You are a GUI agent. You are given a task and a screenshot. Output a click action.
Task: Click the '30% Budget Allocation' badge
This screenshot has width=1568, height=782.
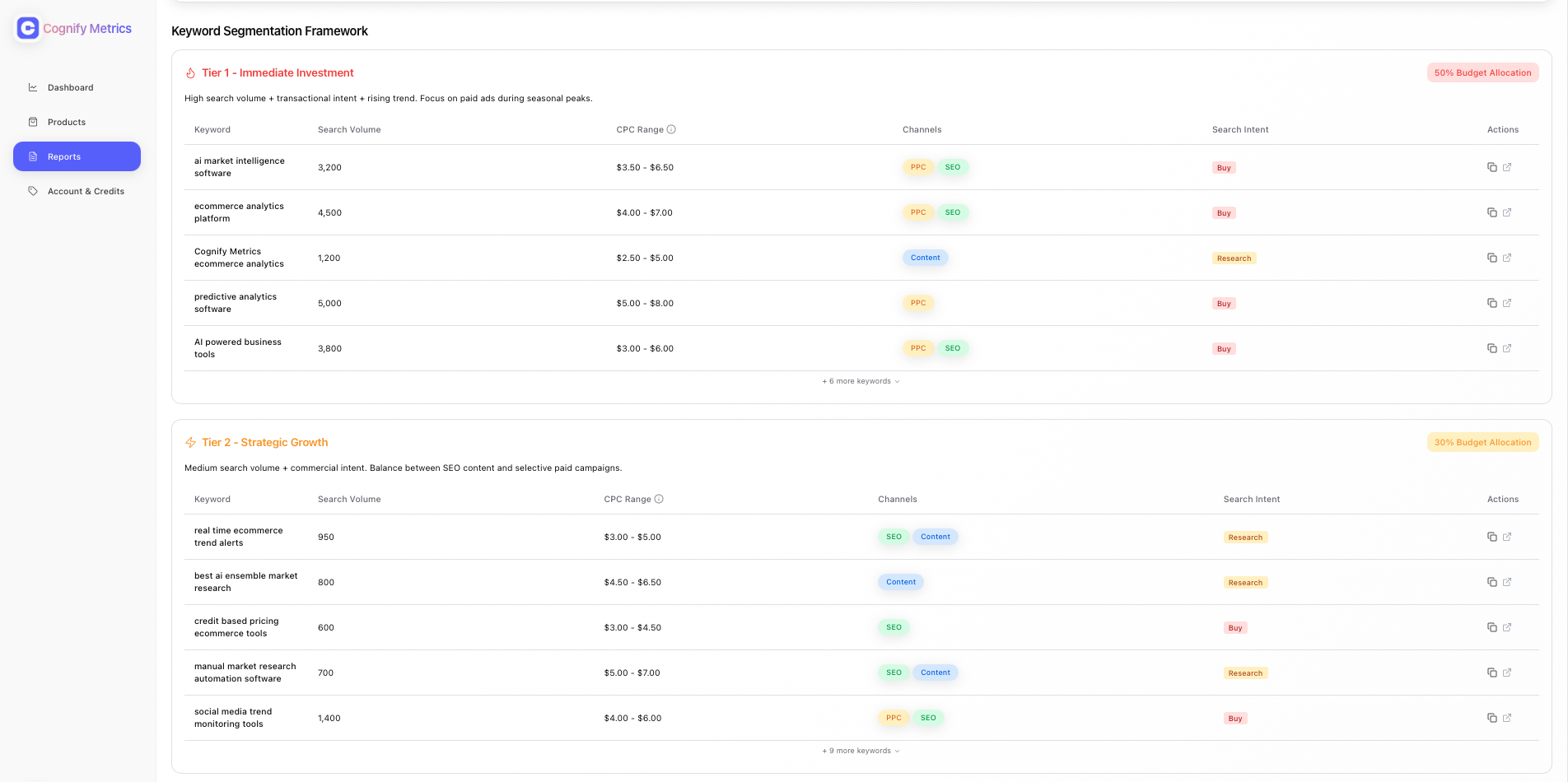(1482, 442)
